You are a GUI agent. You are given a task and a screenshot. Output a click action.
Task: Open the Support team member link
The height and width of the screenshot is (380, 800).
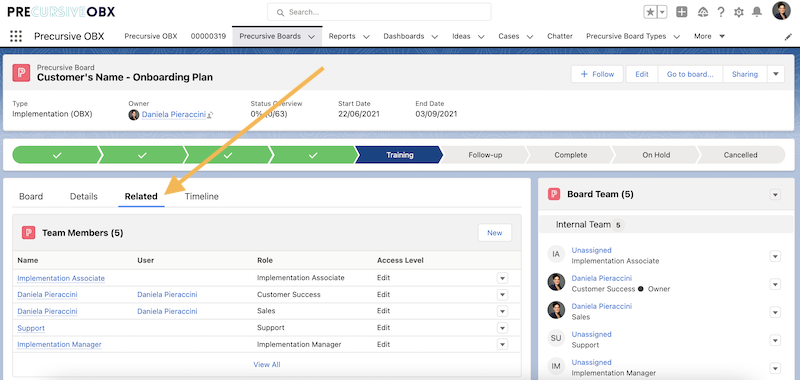pyautogui.click(x=31, y=328)
